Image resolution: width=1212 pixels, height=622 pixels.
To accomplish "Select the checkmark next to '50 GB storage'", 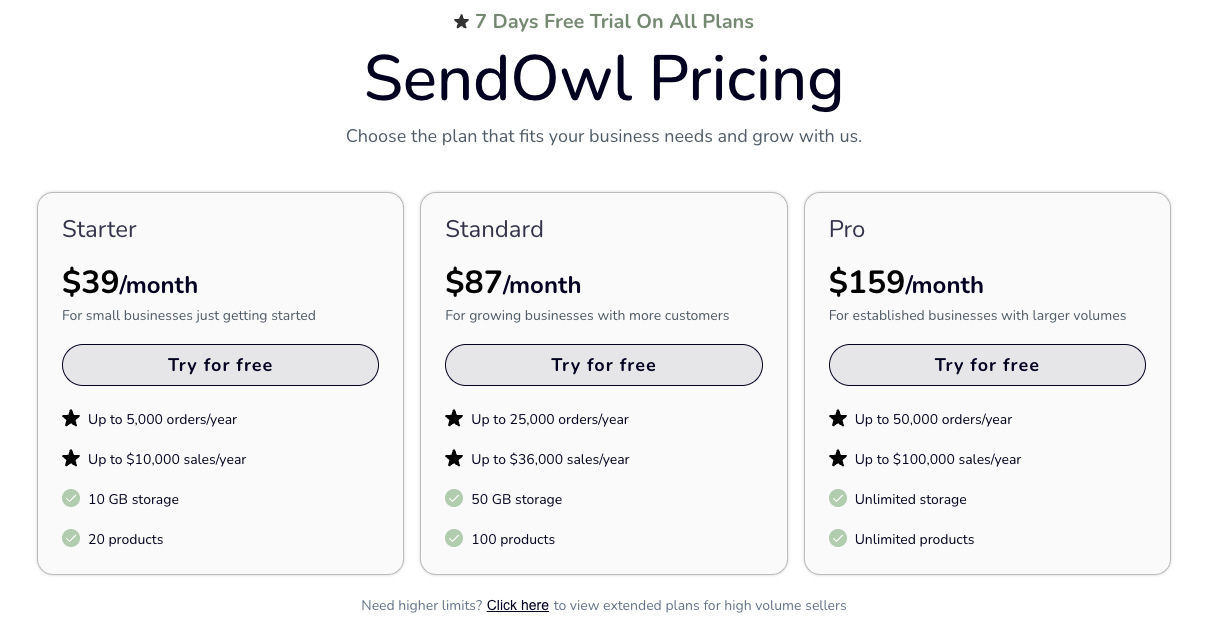I will click(454, 498).
